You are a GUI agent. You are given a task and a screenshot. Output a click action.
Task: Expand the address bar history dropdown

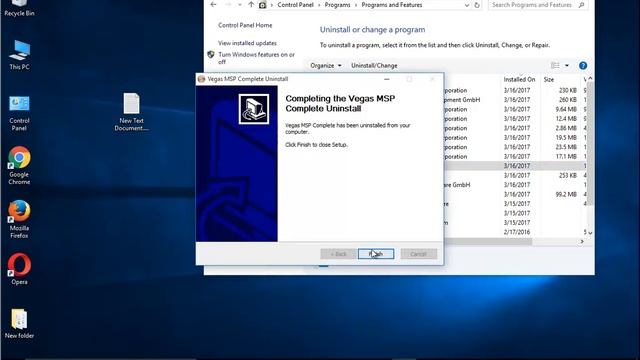click(467, 5)
